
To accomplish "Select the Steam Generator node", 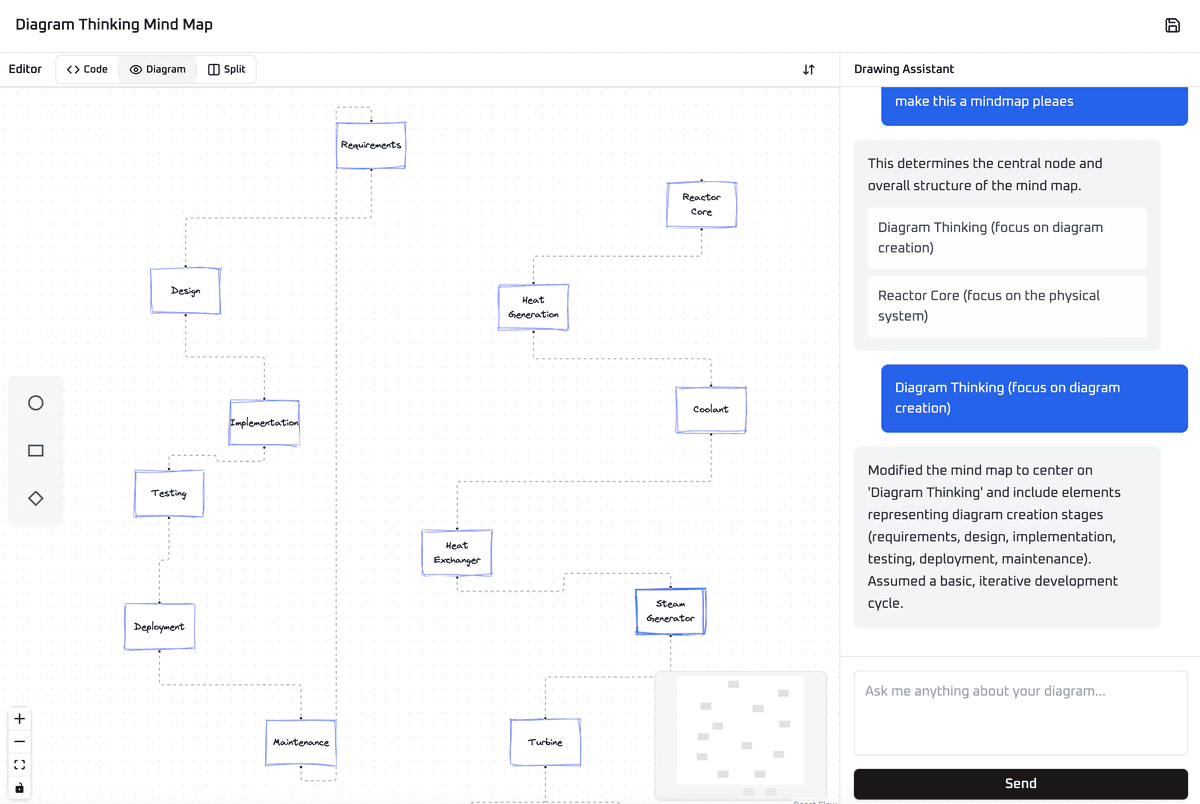I will 671,611.
